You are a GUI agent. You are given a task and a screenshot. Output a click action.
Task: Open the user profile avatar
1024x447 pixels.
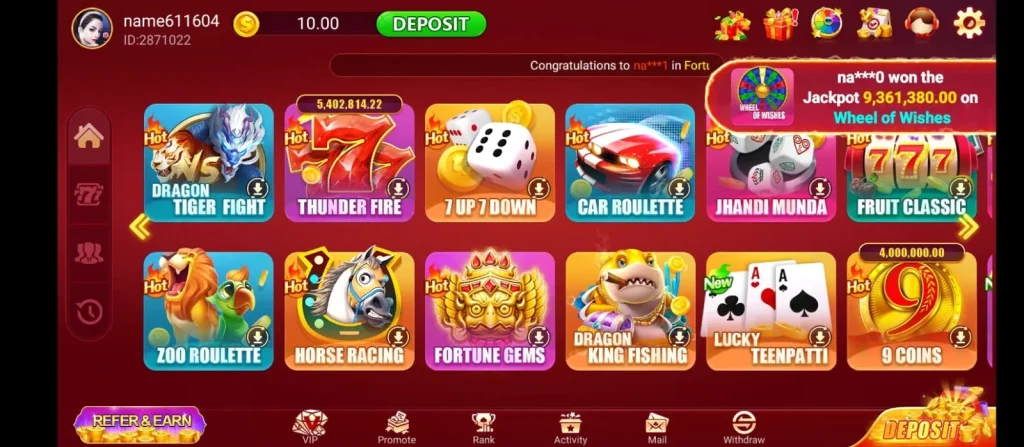[x=92, y=28]
